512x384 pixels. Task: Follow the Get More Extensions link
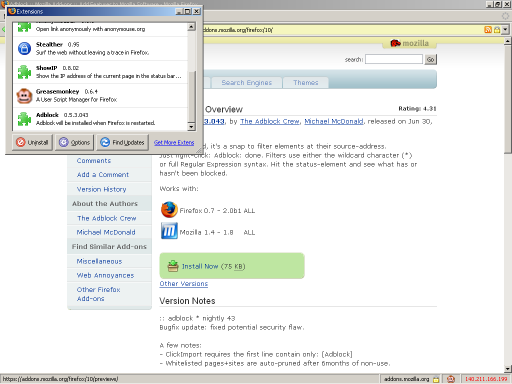tap(174, 143)
